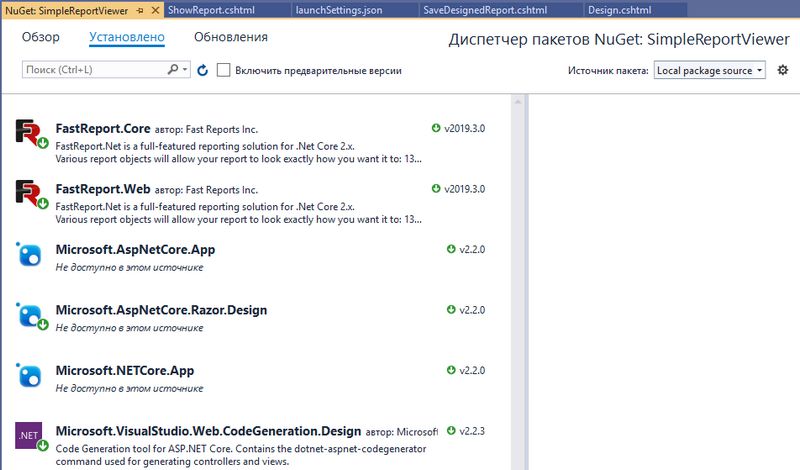The height and width of the screenshot is (470, 800).
Task: Click the refresh packages icon
Action: coord(202,71)
